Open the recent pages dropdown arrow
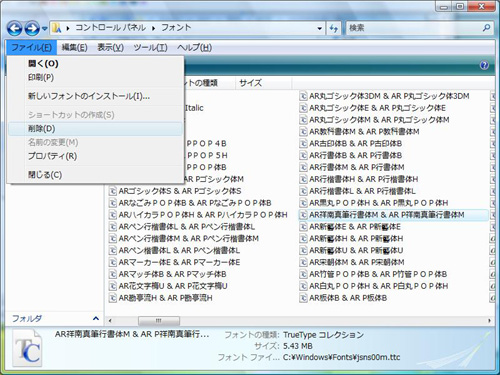This screenshot has height=375, width=500. (x=44, y=29)
